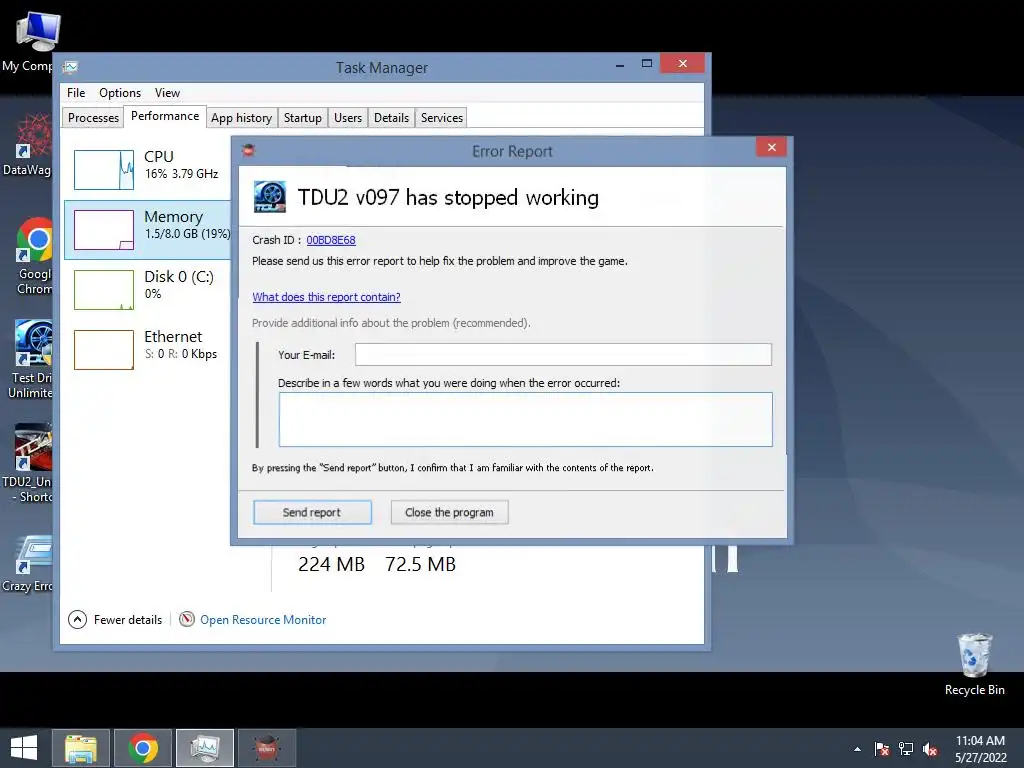Click the Task Manager title bar icon
Screen dimensions: 1024x768
point(71,67)
